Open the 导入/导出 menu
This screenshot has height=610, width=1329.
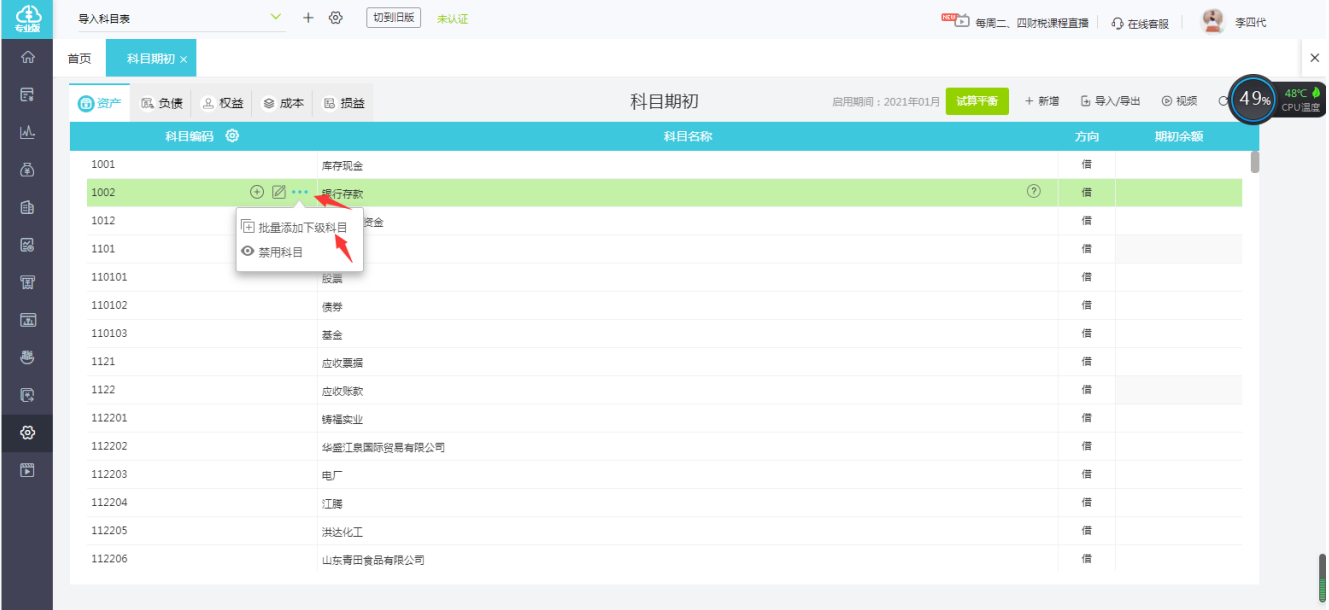[1110, 101]
